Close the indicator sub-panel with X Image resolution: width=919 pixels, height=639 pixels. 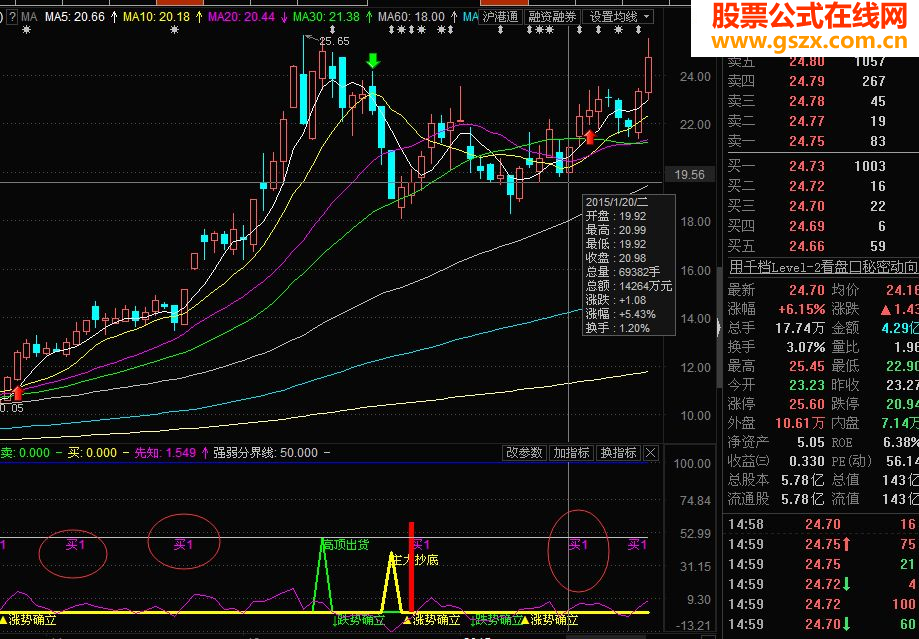click(651, 453)
